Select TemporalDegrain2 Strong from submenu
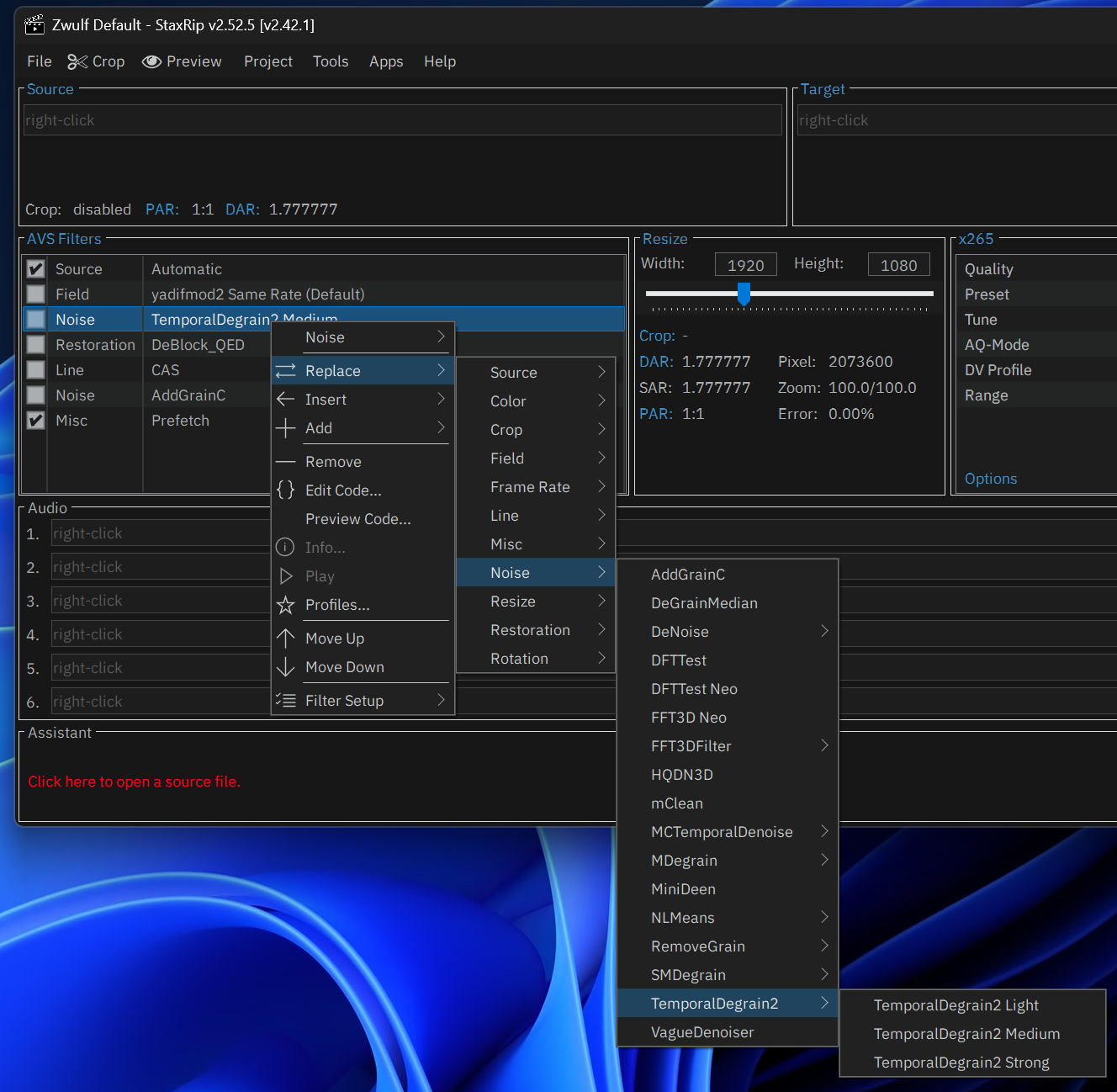Viewport: 1117px width, 1092px height. pyautogui.click(x=972, y=1063)
